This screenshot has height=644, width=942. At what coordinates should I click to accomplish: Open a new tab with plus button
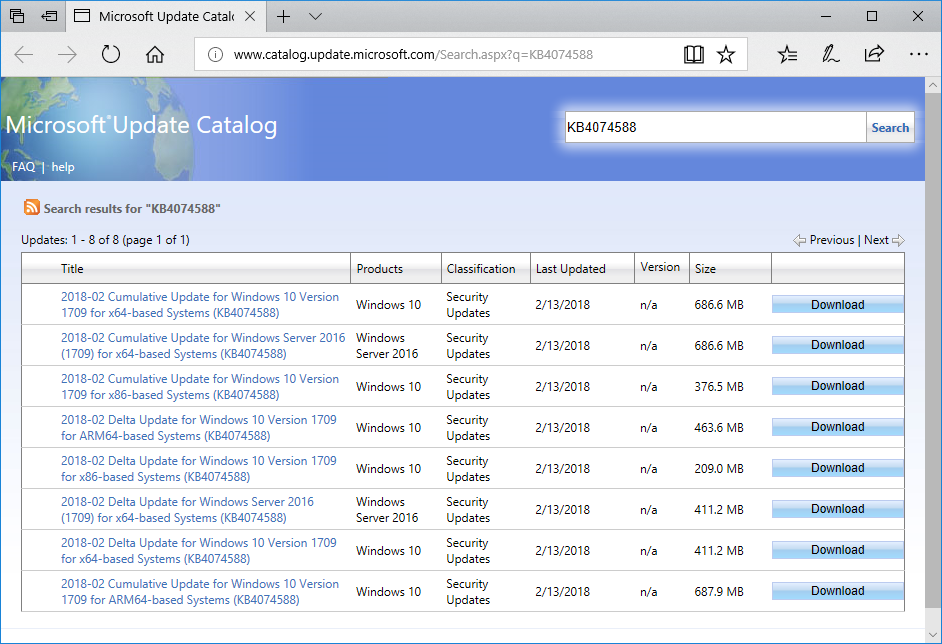(284, 16)
